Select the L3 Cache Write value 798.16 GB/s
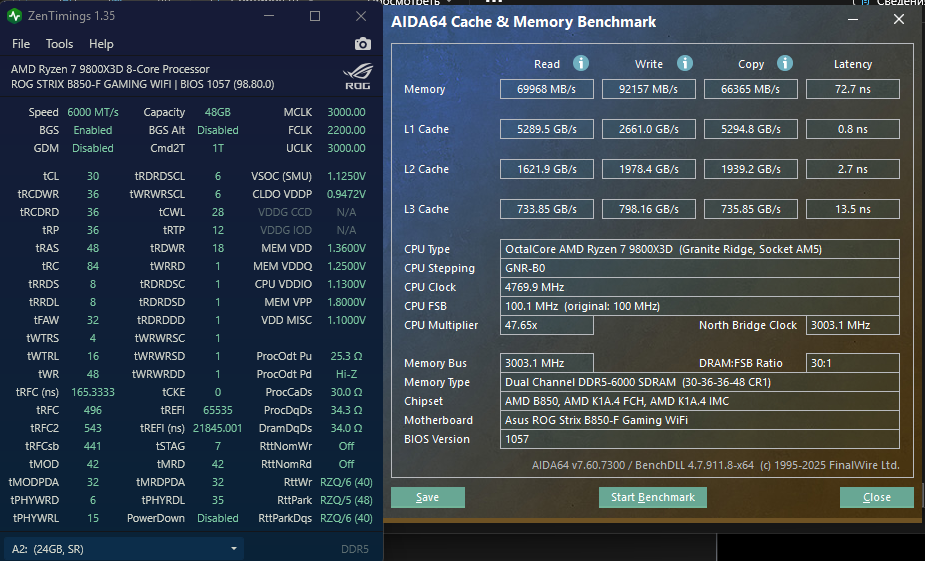This screenshot has height=561, width=925. [x=649, y=209]
